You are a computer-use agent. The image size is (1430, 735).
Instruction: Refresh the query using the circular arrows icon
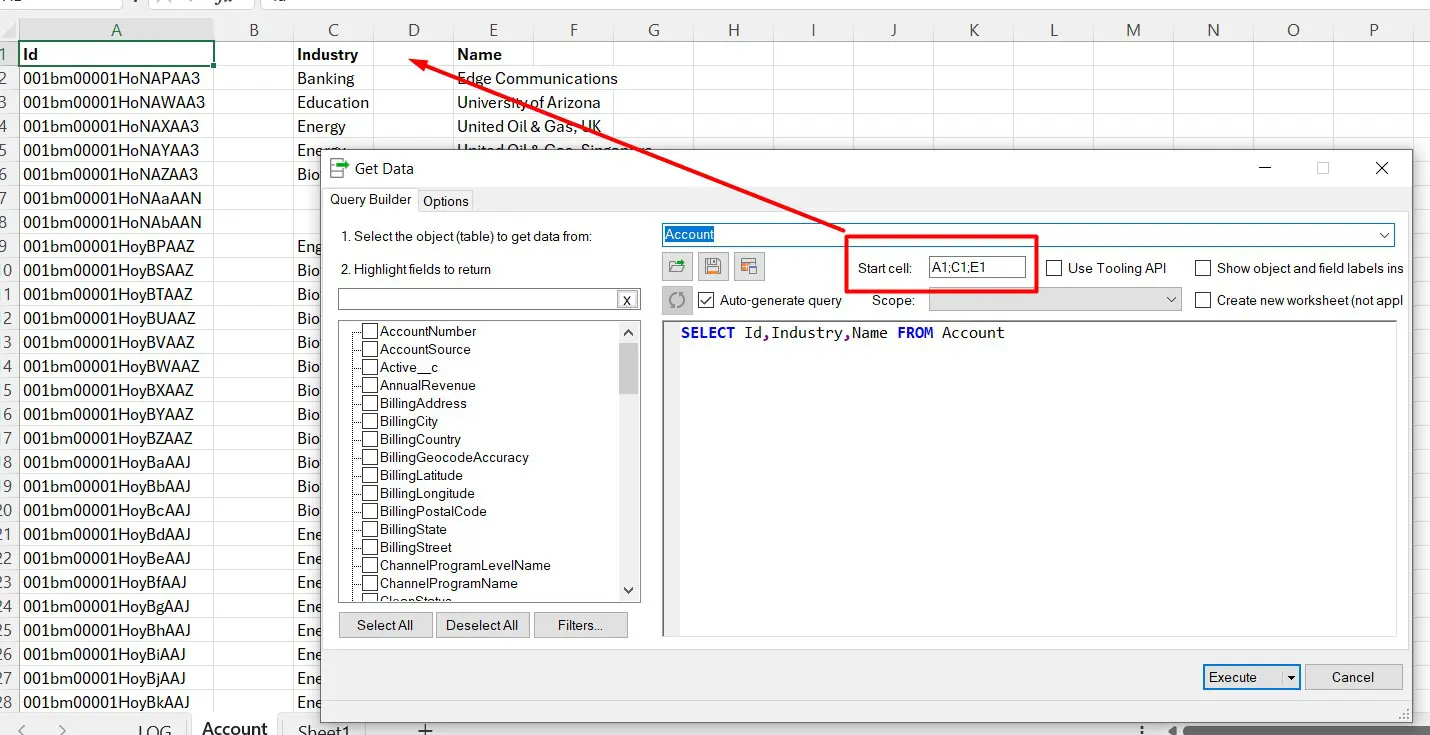677,300
